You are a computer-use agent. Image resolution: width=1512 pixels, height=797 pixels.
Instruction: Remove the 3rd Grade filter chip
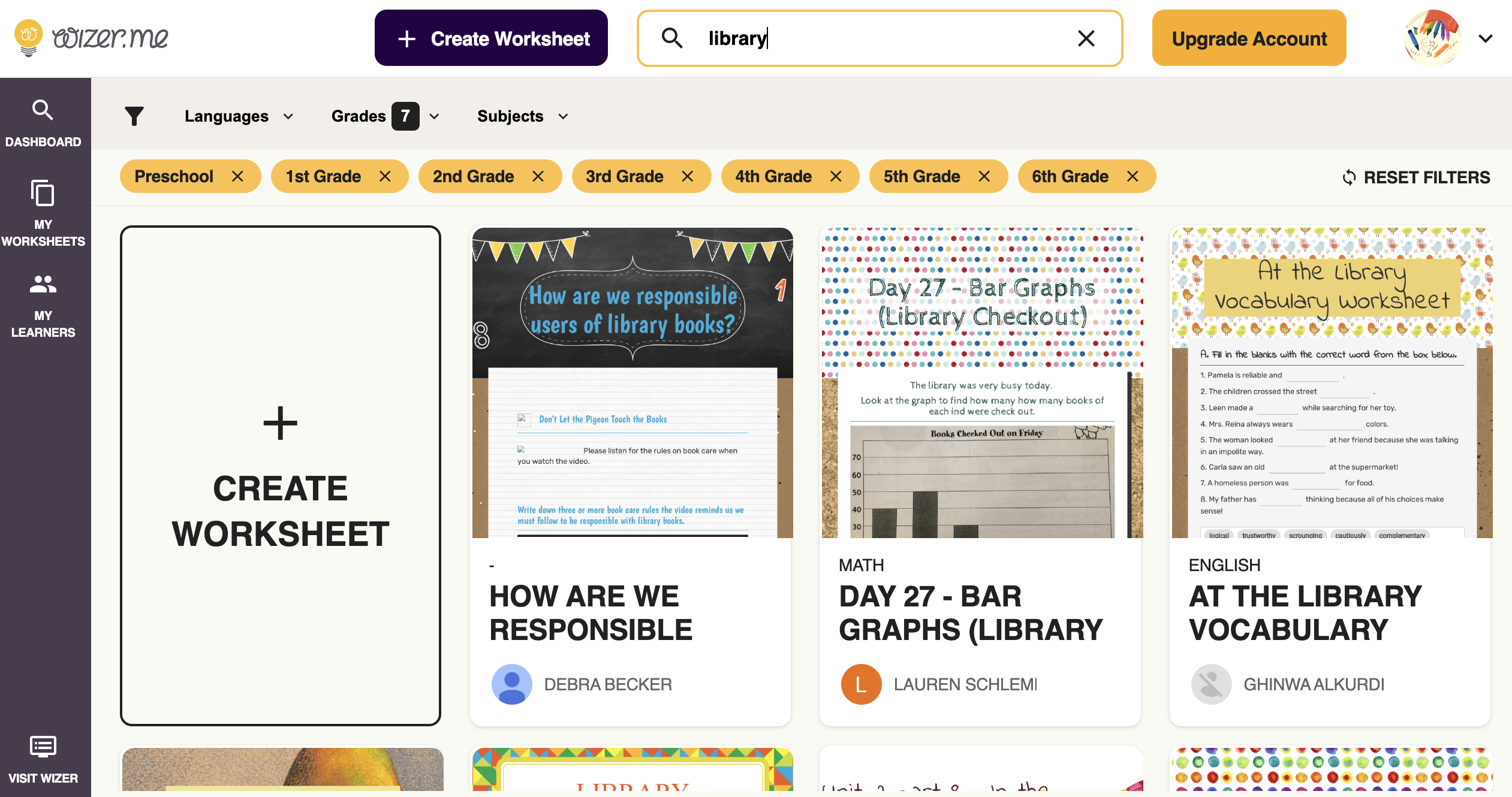pos(687,176)
